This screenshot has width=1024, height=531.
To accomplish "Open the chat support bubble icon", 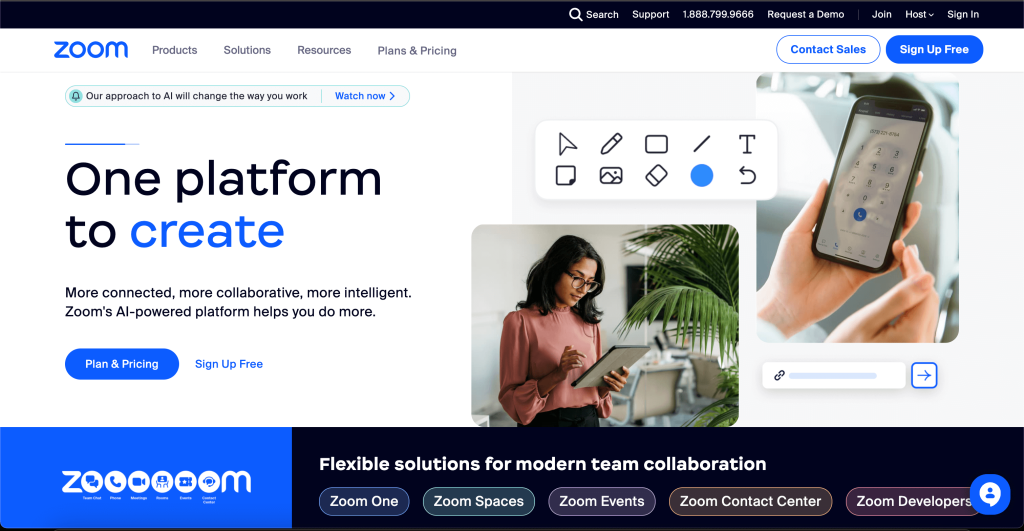I will 990,494.
